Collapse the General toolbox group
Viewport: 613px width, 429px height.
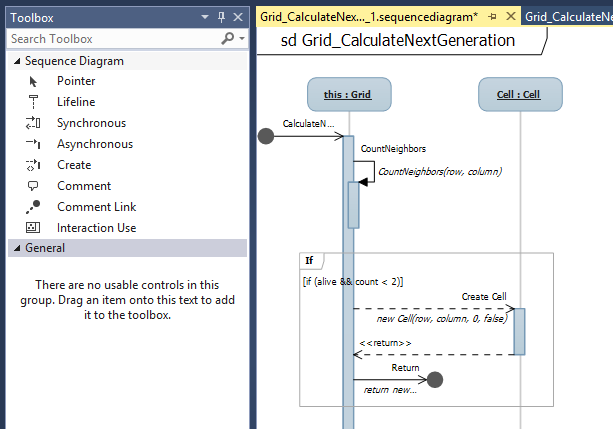pos(16,248)
